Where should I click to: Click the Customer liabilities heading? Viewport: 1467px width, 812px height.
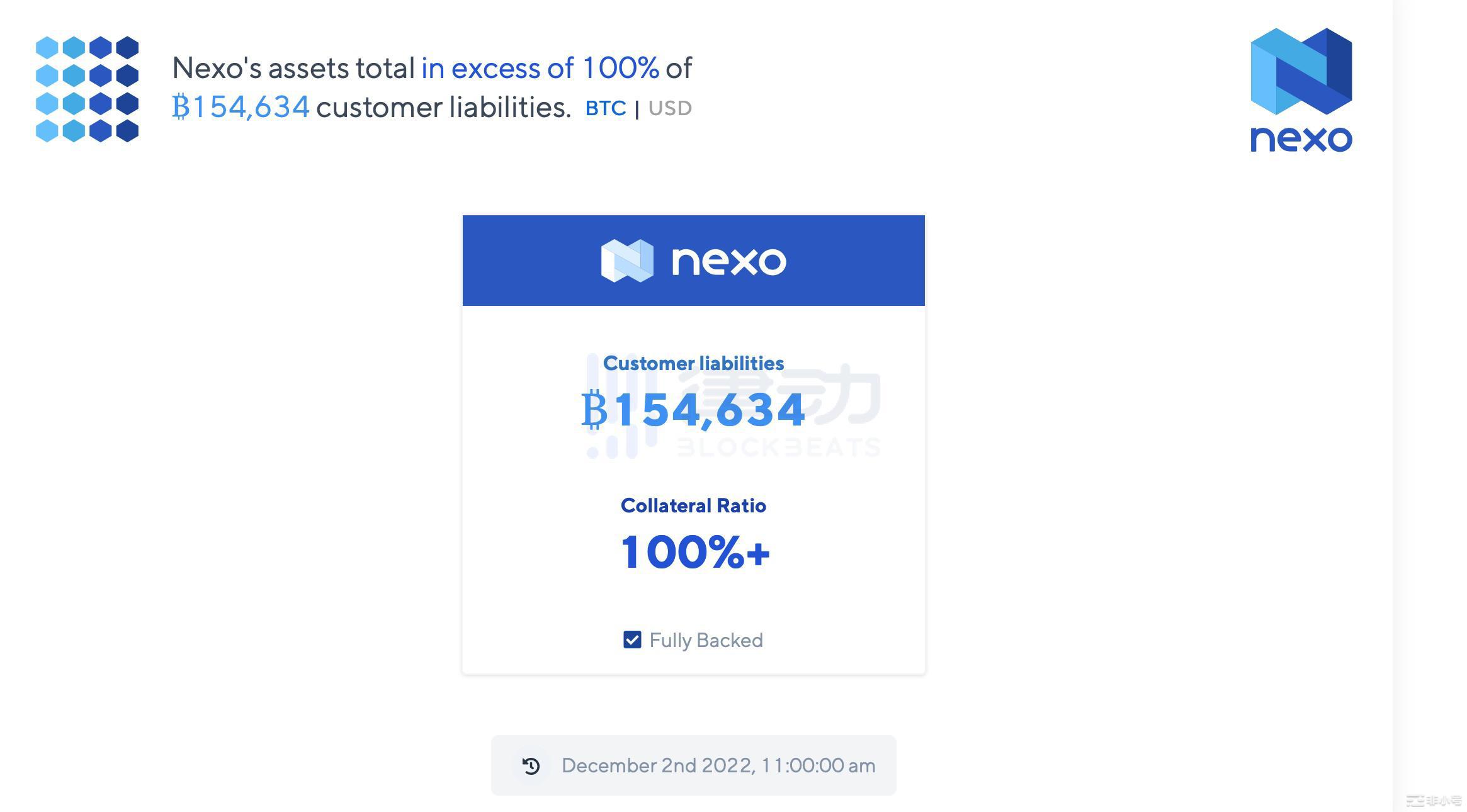pyautogui.click(x=693, y=363)
